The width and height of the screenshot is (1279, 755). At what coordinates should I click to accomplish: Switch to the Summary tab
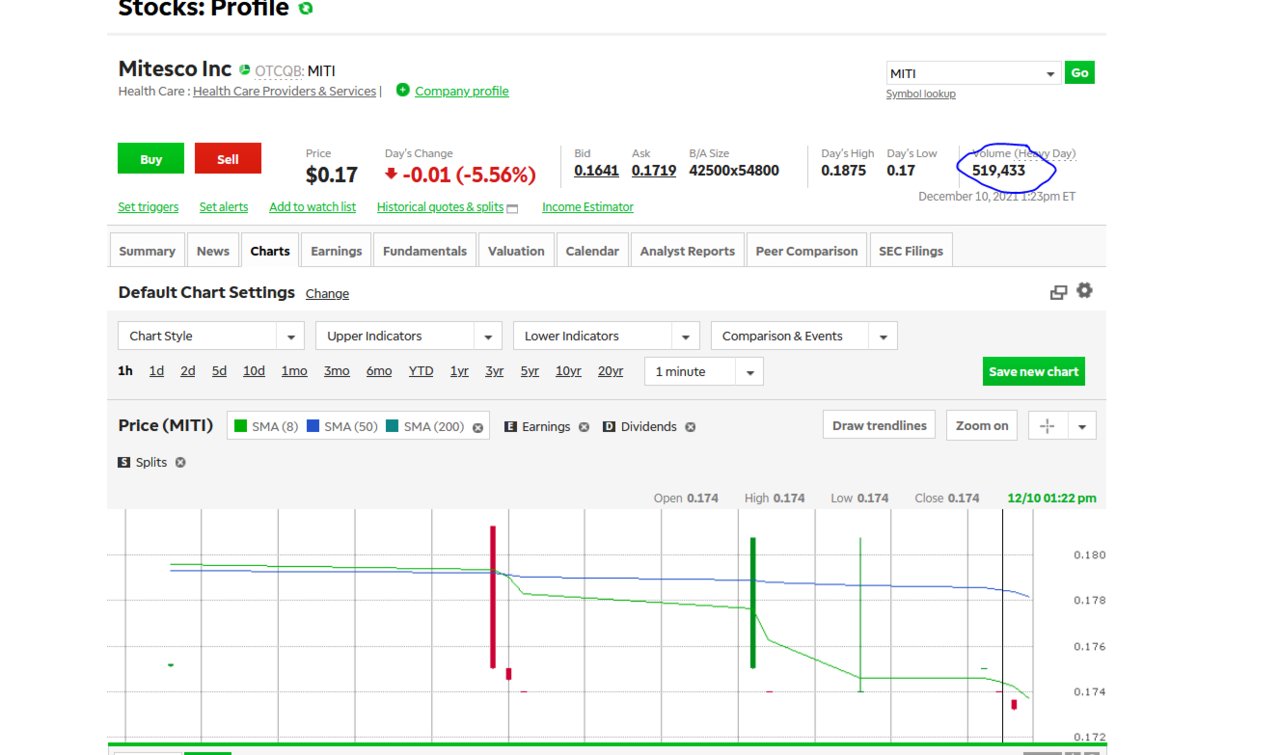point(147,251)
